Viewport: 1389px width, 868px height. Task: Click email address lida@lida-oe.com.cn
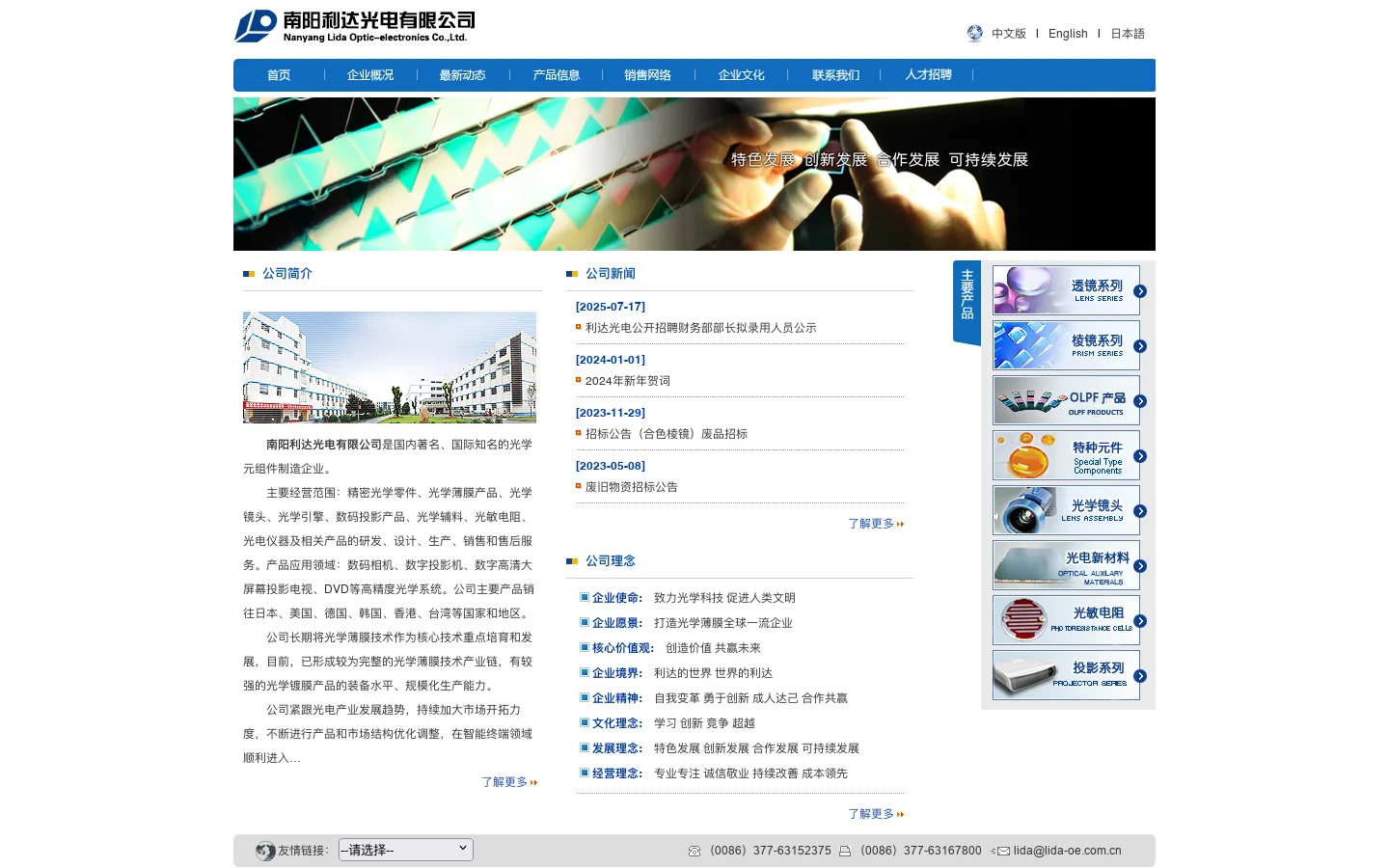[x=1067, y=851]
